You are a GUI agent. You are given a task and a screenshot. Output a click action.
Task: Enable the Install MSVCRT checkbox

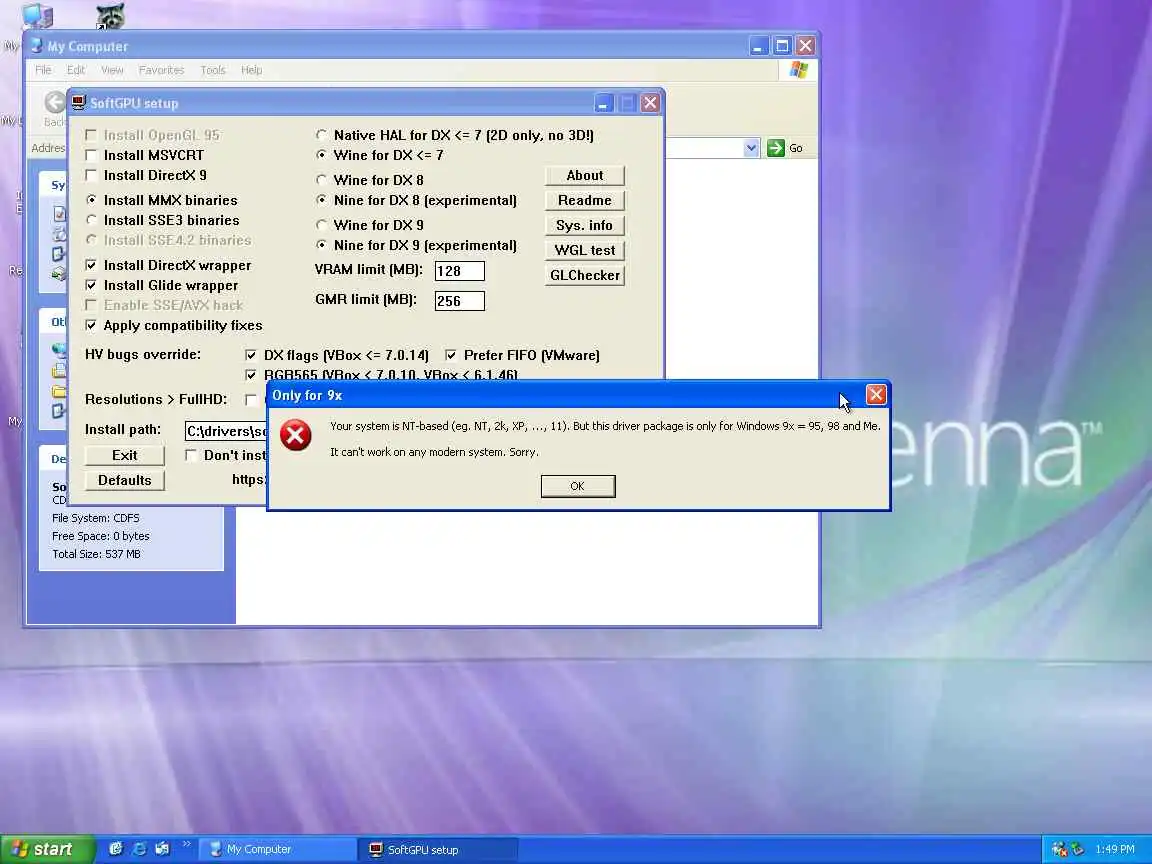coord(91,155)
